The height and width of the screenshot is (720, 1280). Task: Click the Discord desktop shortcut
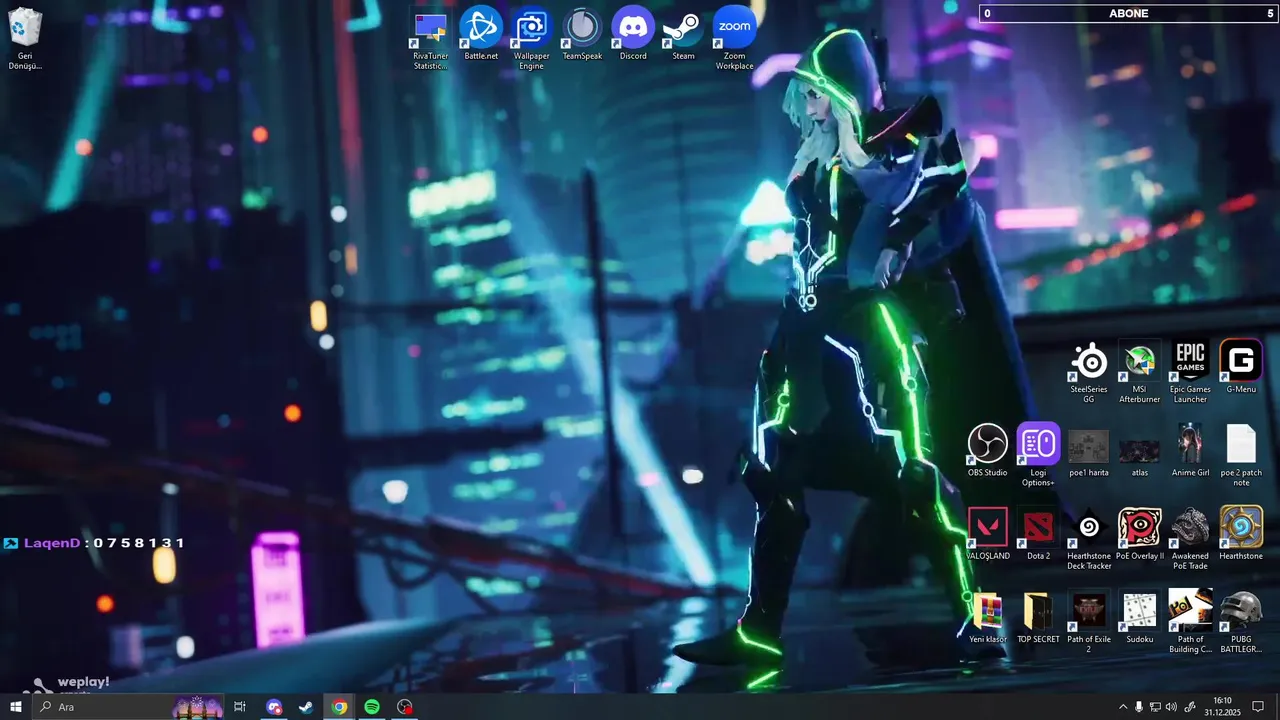coord(633,34)
